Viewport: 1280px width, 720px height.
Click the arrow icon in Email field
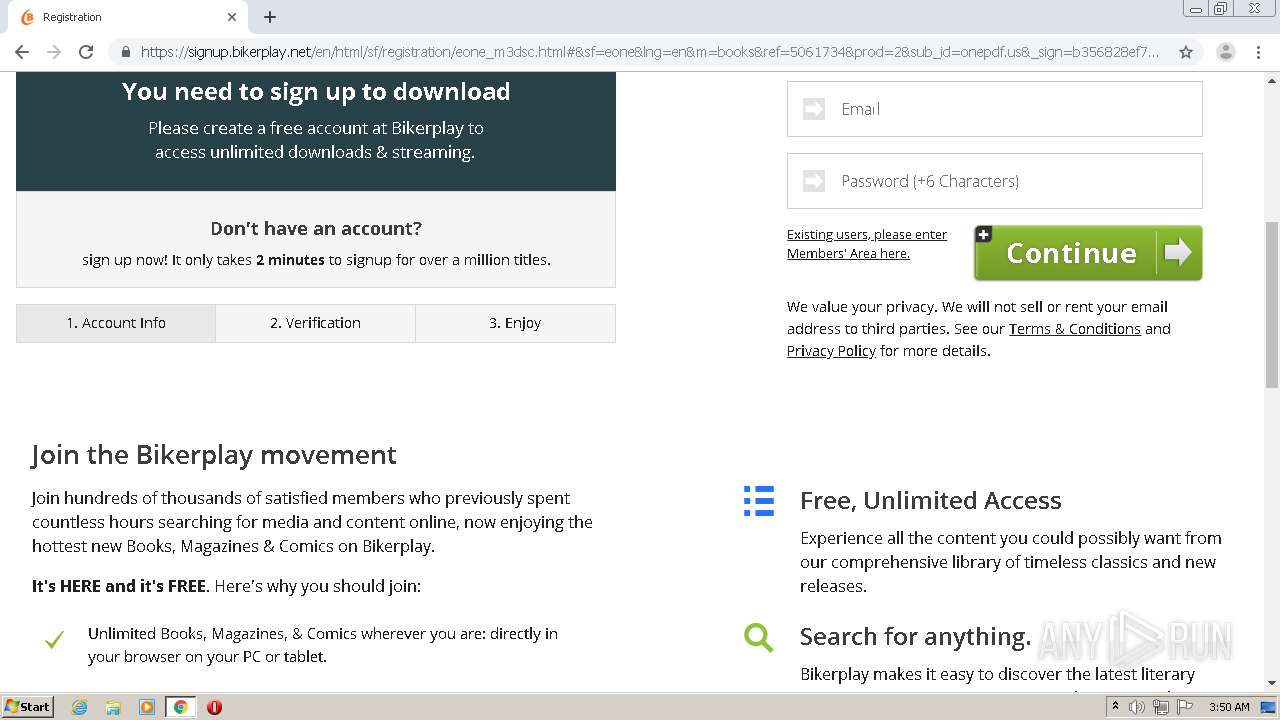814,109
